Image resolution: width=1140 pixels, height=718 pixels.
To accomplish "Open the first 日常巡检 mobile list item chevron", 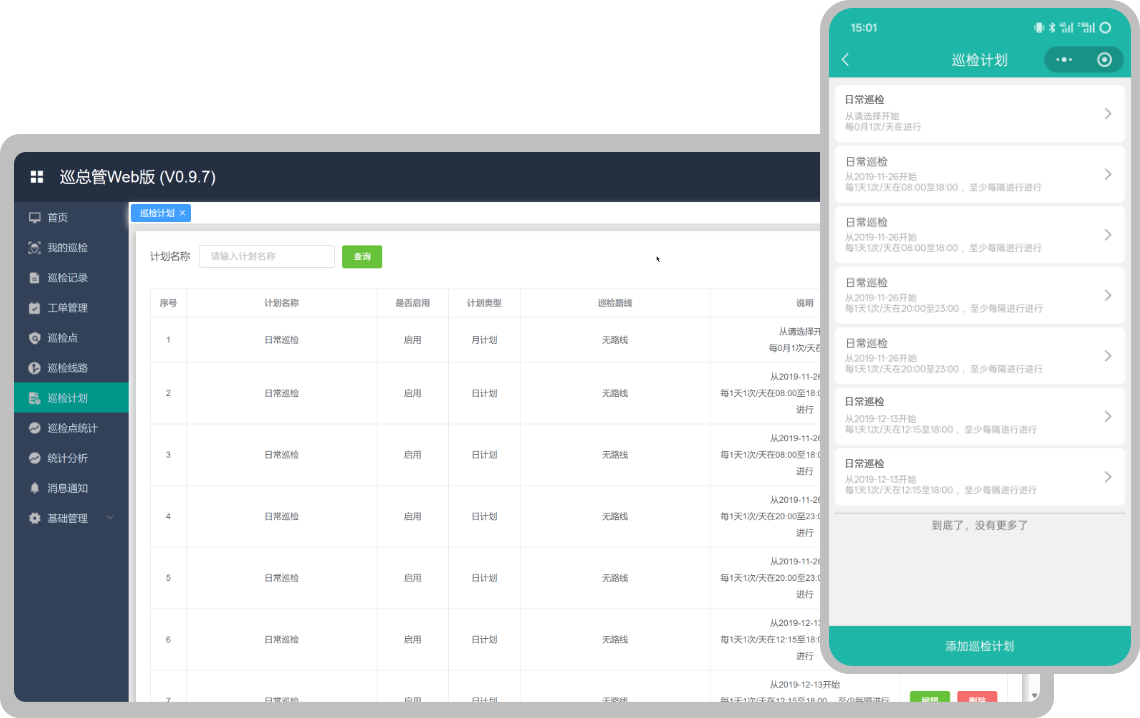I will tap(1107, 113).
